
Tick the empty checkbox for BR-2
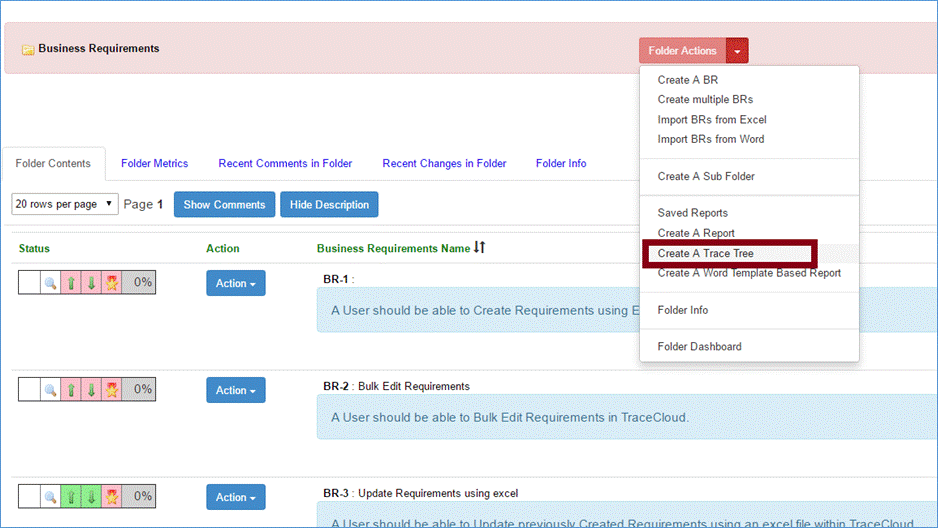coord(29,390)
